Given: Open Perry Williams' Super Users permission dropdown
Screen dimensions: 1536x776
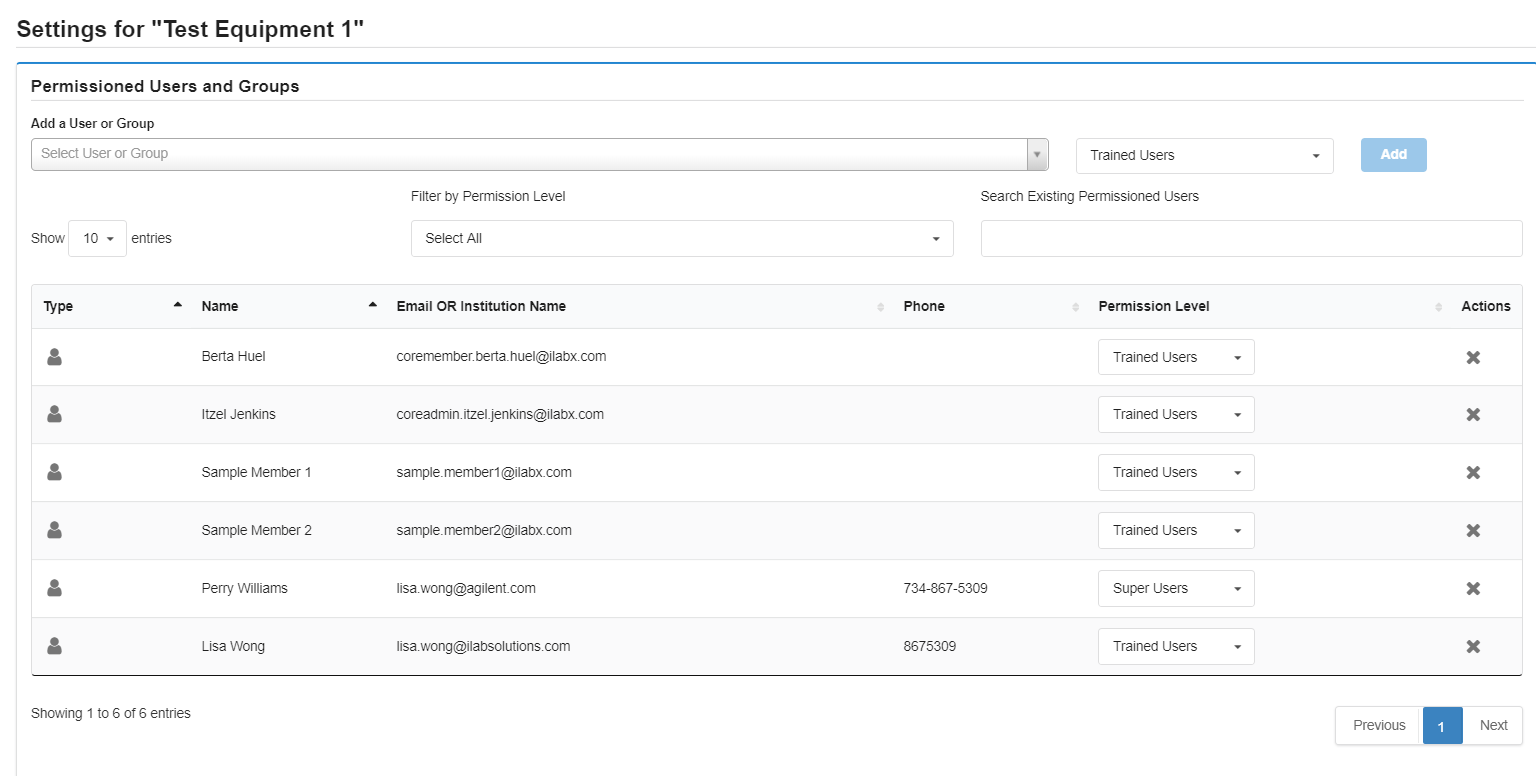Looking at the screenshot, I should coord(1175,588).
